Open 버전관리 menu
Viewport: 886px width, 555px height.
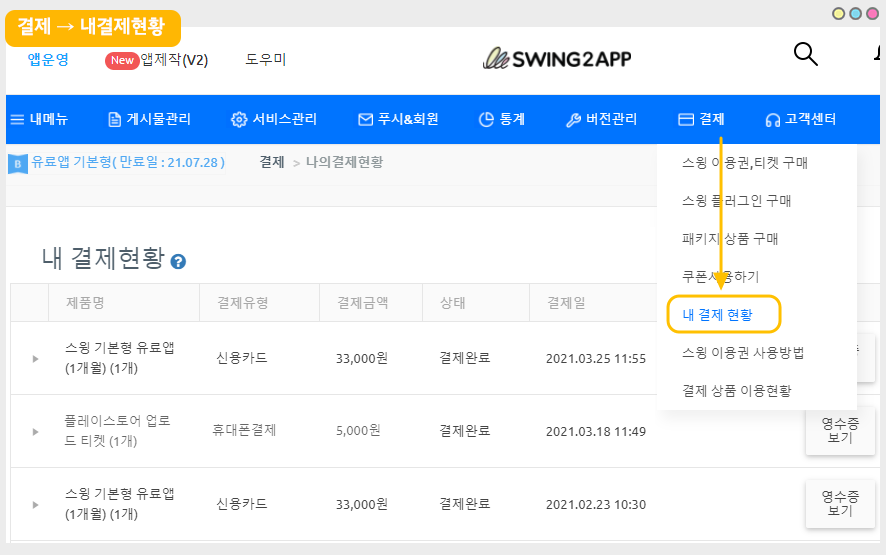601,120
